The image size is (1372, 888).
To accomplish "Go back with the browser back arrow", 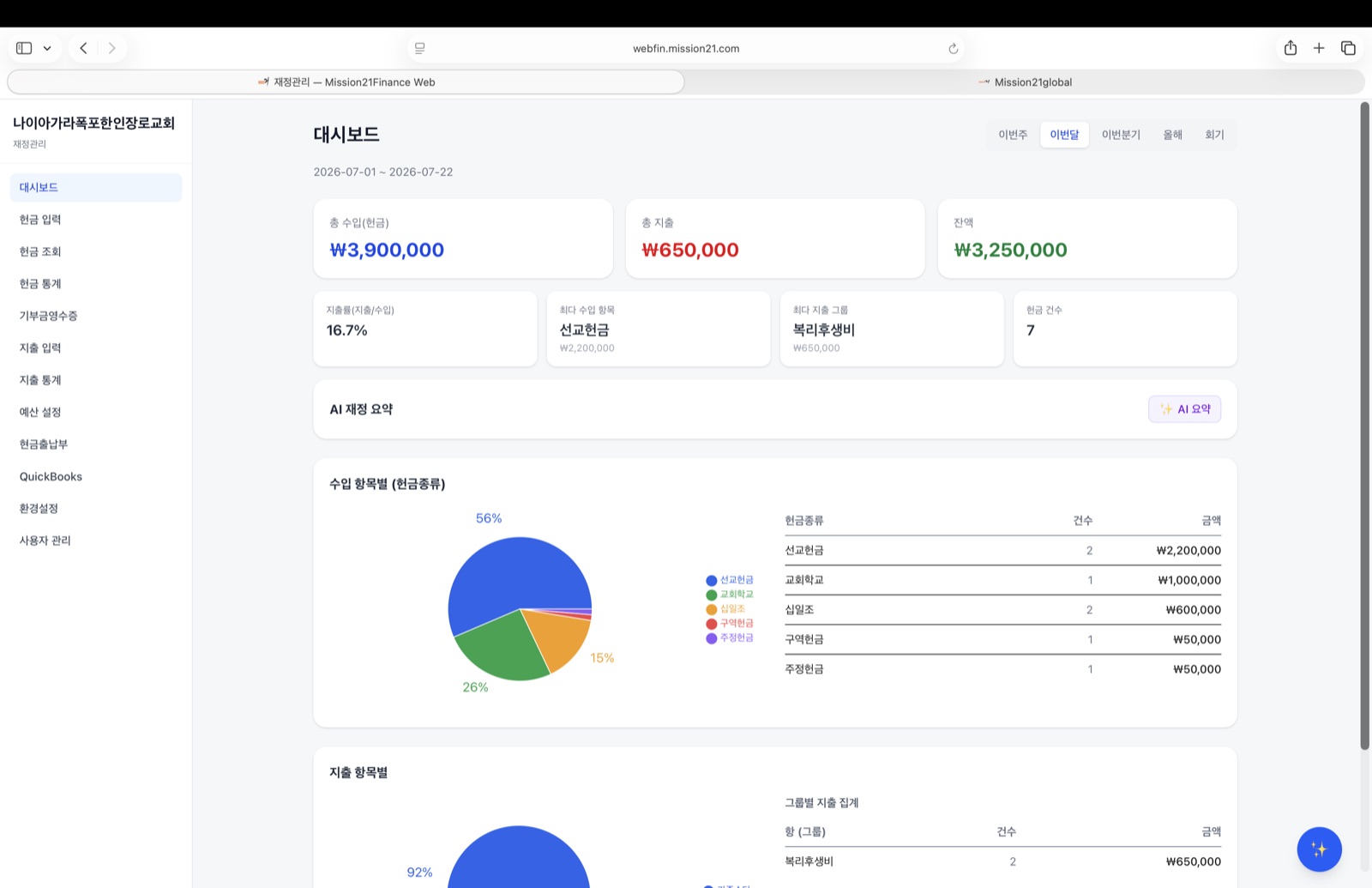I will [83, 48].
